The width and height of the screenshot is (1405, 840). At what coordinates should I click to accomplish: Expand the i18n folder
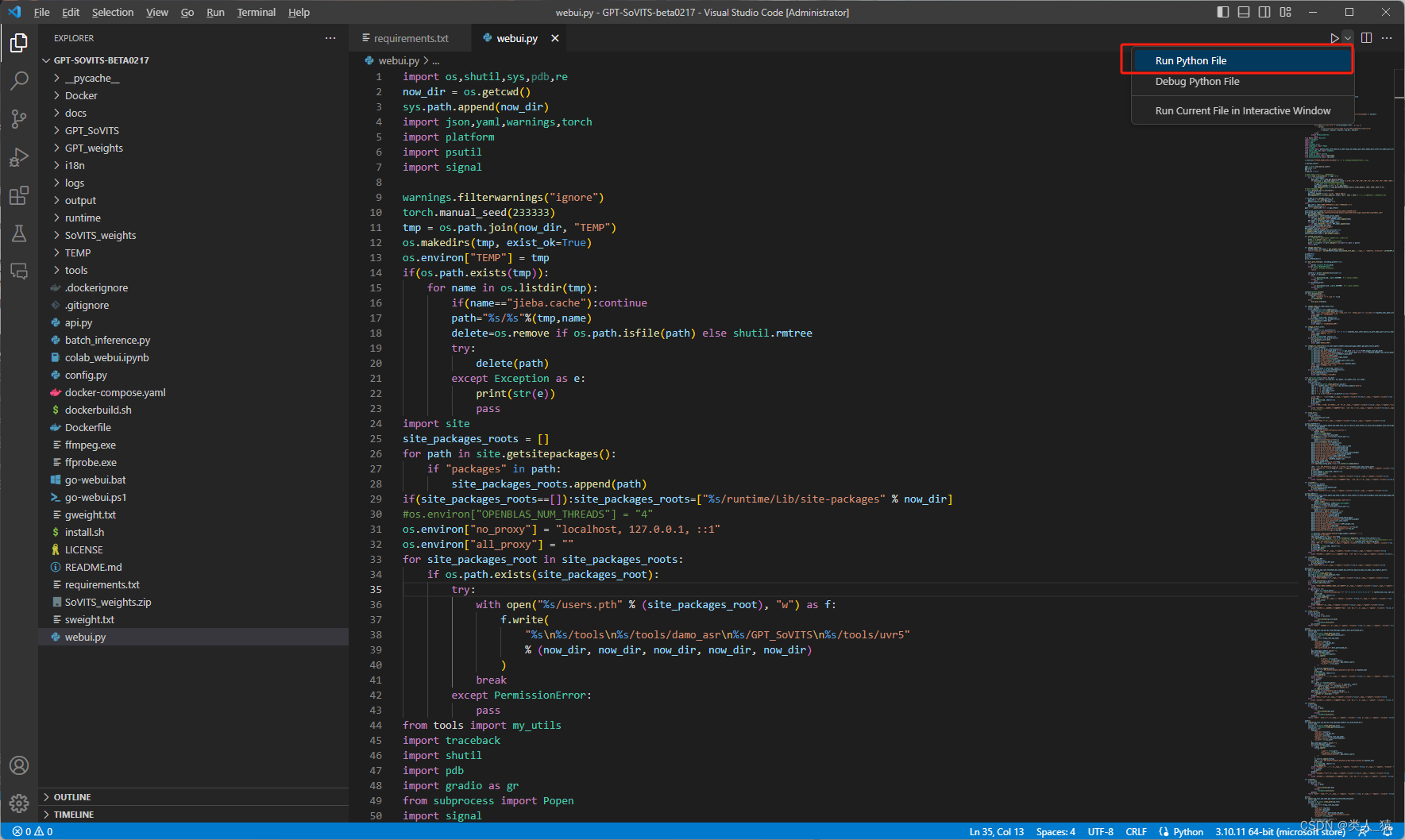tap(195, 165)
